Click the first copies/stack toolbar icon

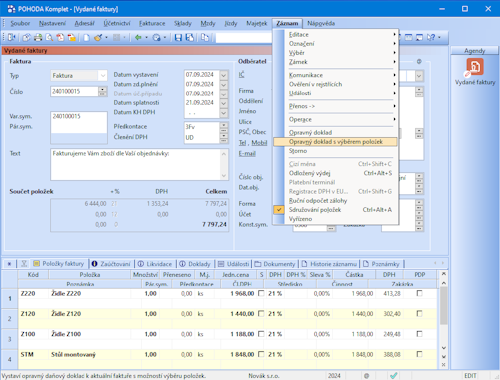tap(27, 37)
